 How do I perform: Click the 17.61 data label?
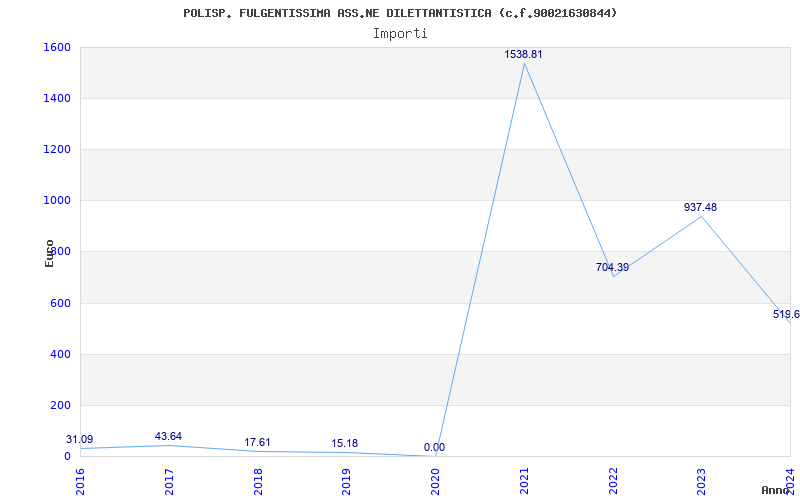point(257,442)
